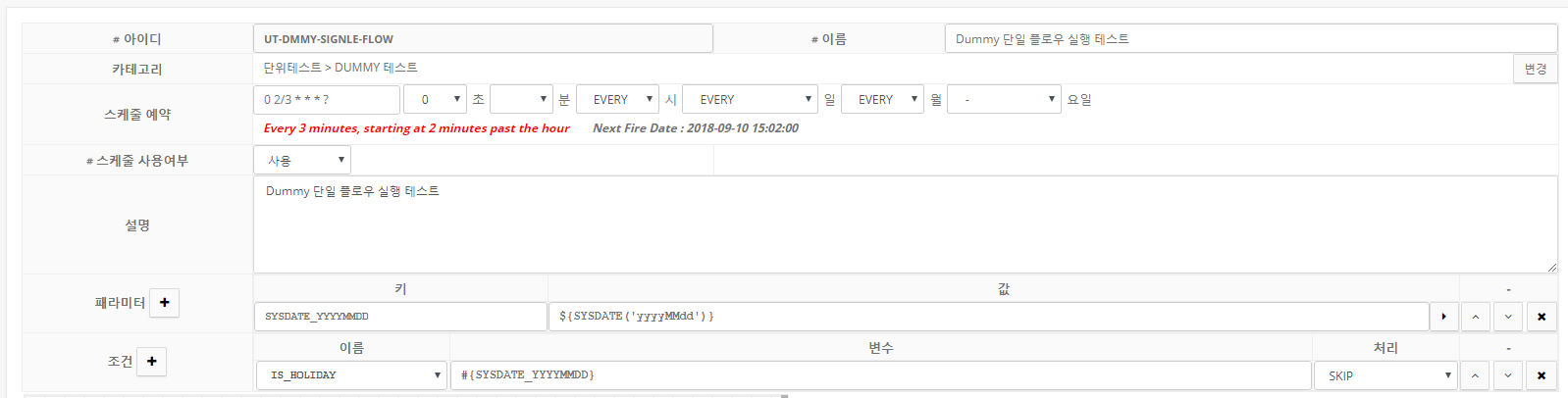Open the 스케줄 사용여부 dropdown showing 사용
The image size is (1568, 398).
302,160
